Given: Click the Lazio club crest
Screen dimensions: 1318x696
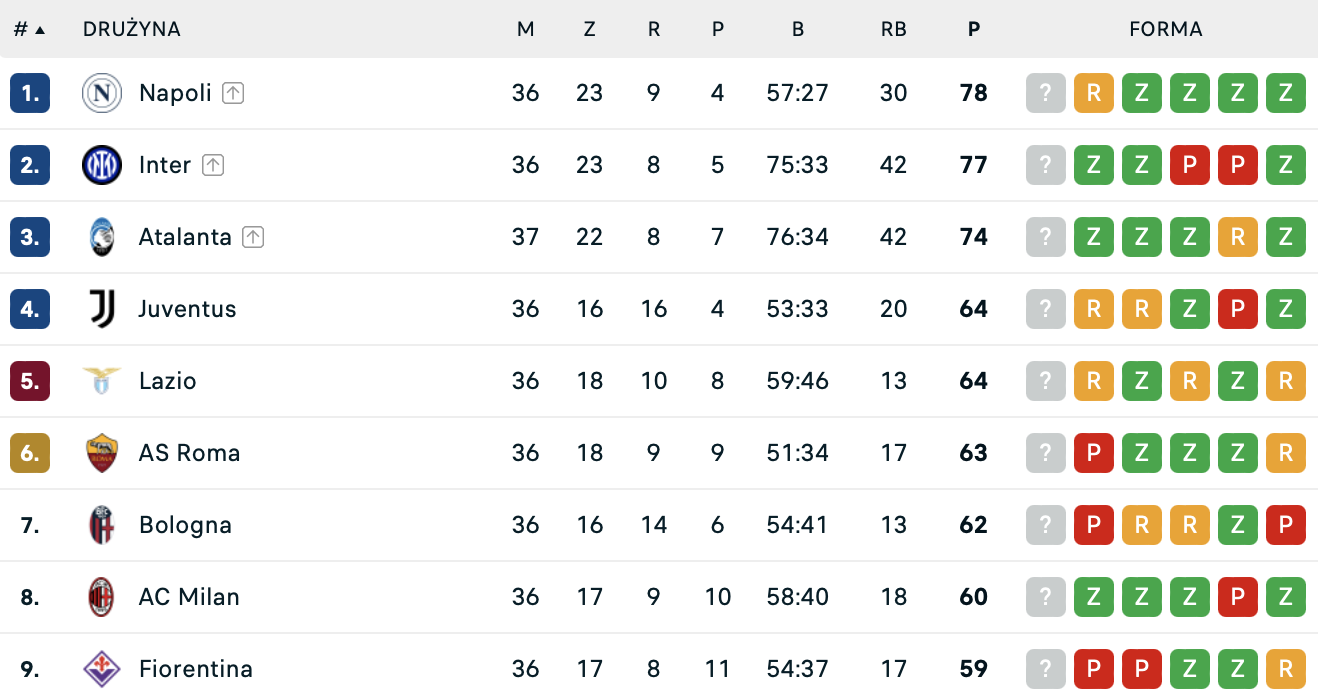Looking at the screenshot, I should point(101,380).
